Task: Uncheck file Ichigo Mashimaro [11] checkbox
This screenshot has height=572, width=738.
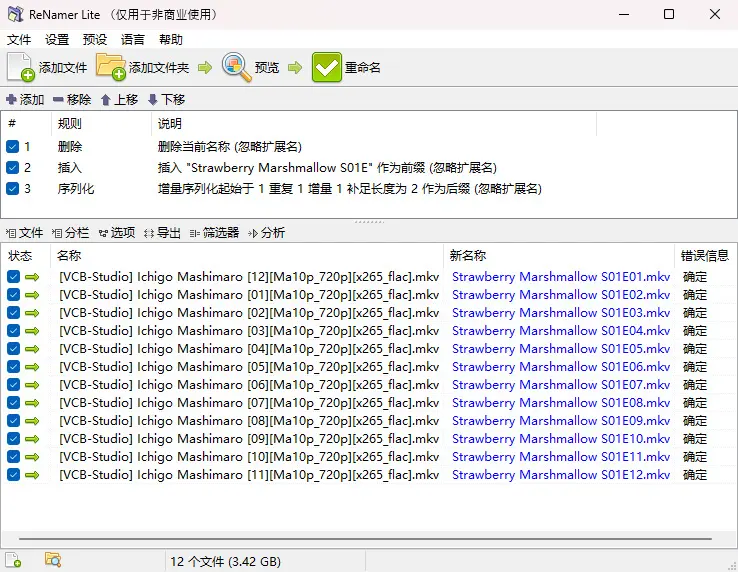Action: 13,475
